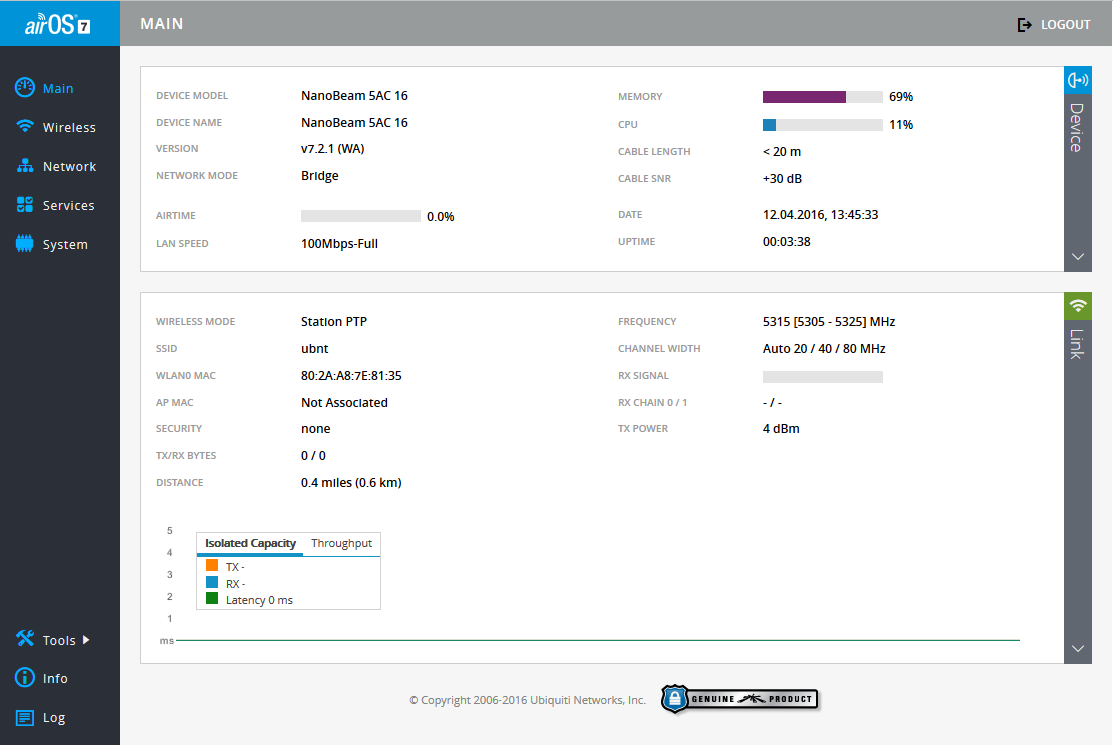Switch to the Throughput tab
Image resolution: width=1113 pixels, height=745 pixels.
click(x=341, y=543)
